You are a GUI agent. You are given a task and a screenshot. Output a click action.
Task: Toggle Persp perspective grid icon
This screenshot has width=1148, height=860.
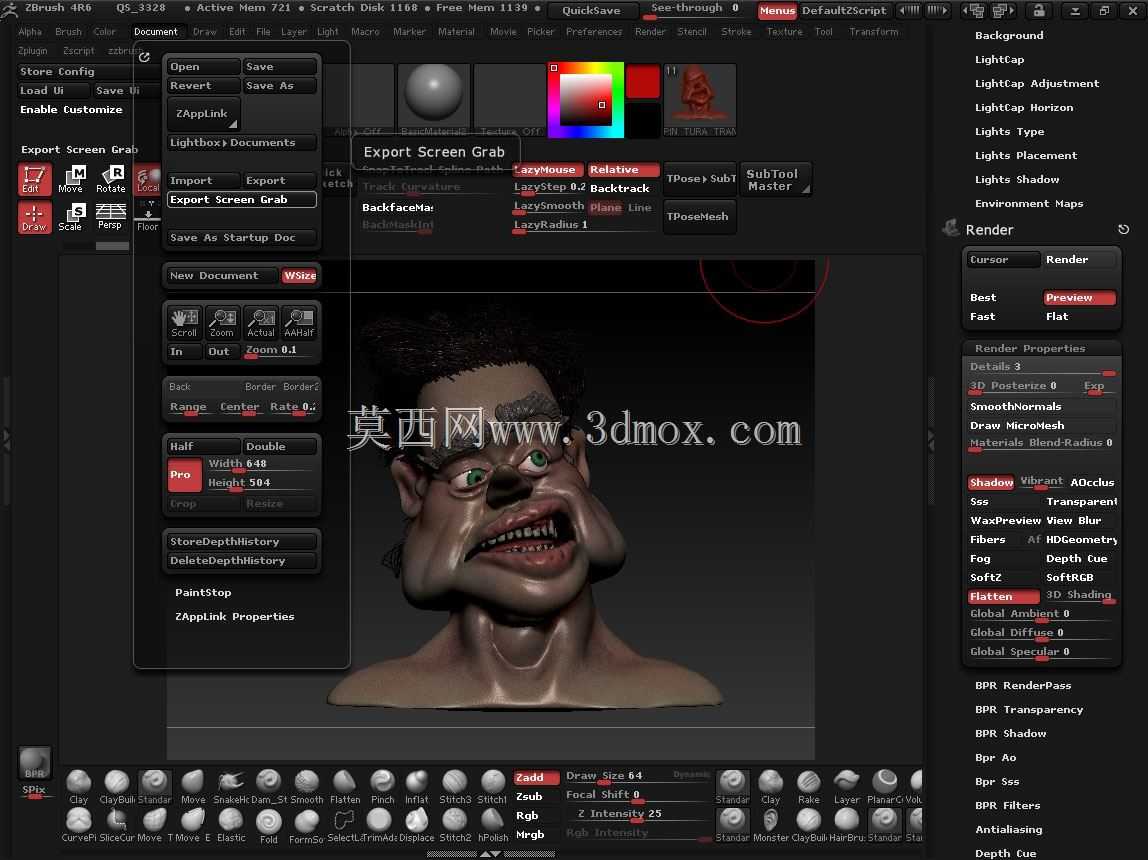click(x=111, y=217)
